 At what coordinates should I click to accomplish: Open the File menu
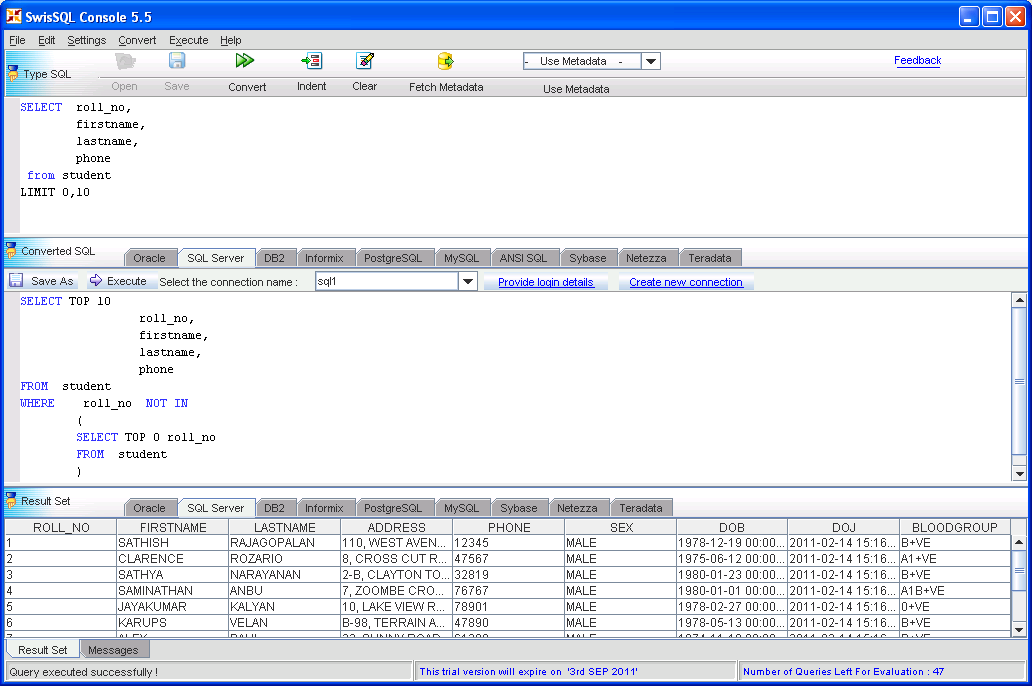17,40
